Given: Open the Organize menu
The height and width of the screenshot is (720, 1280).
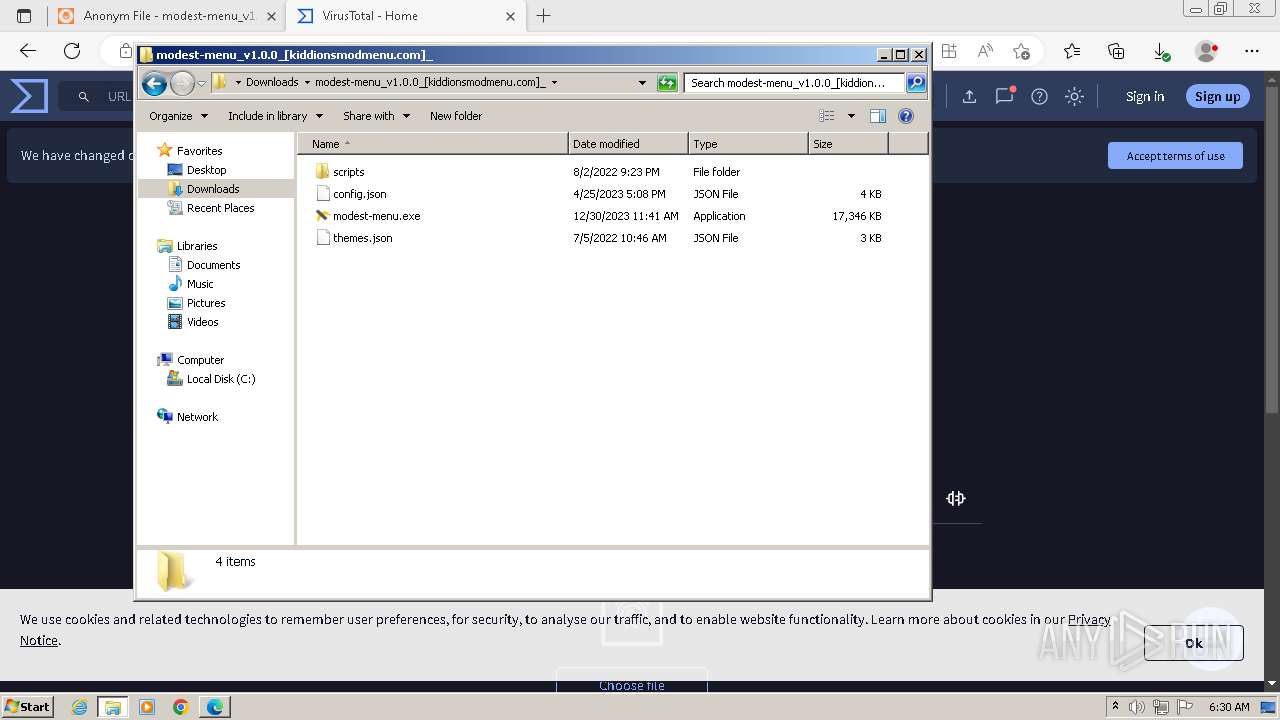Looking at the screenshot, I should [x=178, y=116].
